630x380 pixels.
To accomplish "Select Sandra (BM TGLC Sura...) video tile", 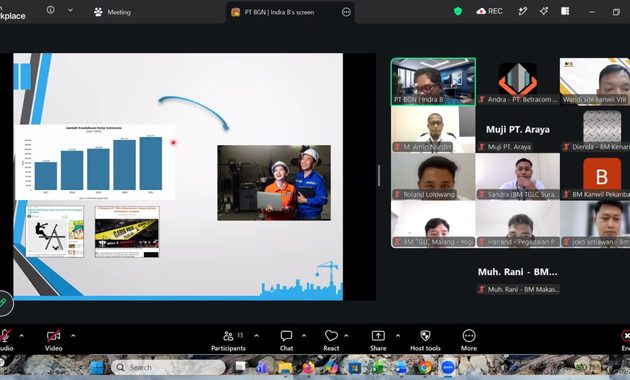I will pyautogui.click(x=518, y=177).
